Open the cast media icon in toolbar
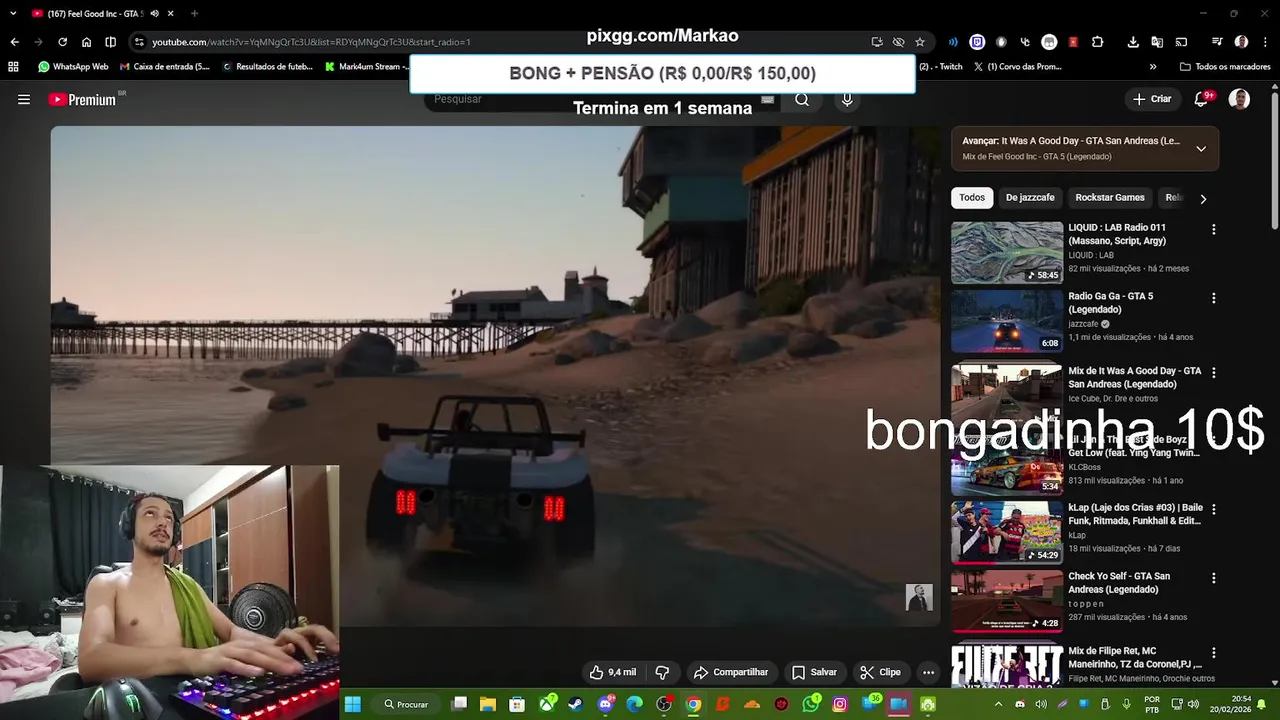Image resolution: width=1280 pixels, height=720 pixels. (x=1181, y=42)
